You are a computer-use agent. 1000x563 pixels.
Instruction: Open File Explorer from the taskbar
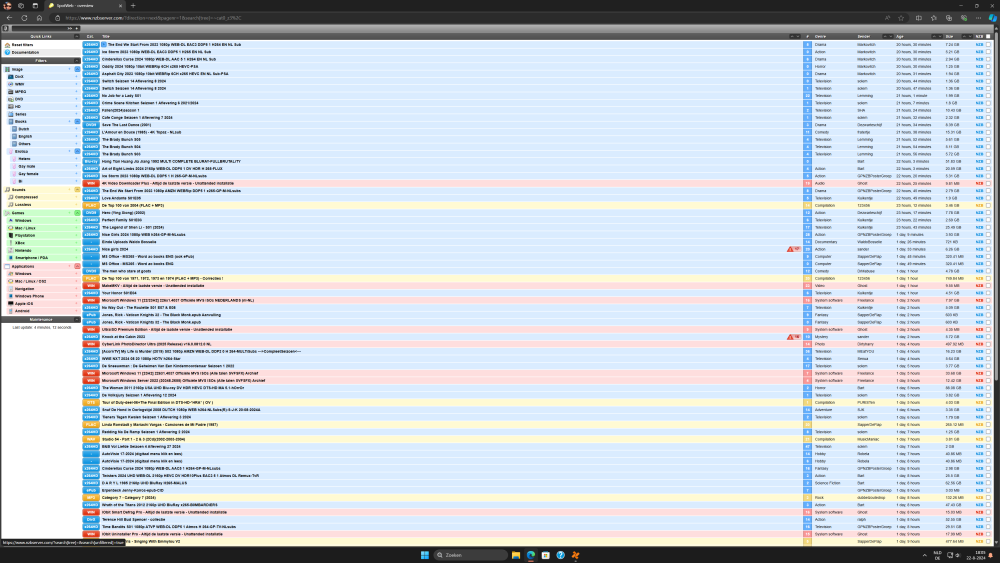[x=516, y=555]
